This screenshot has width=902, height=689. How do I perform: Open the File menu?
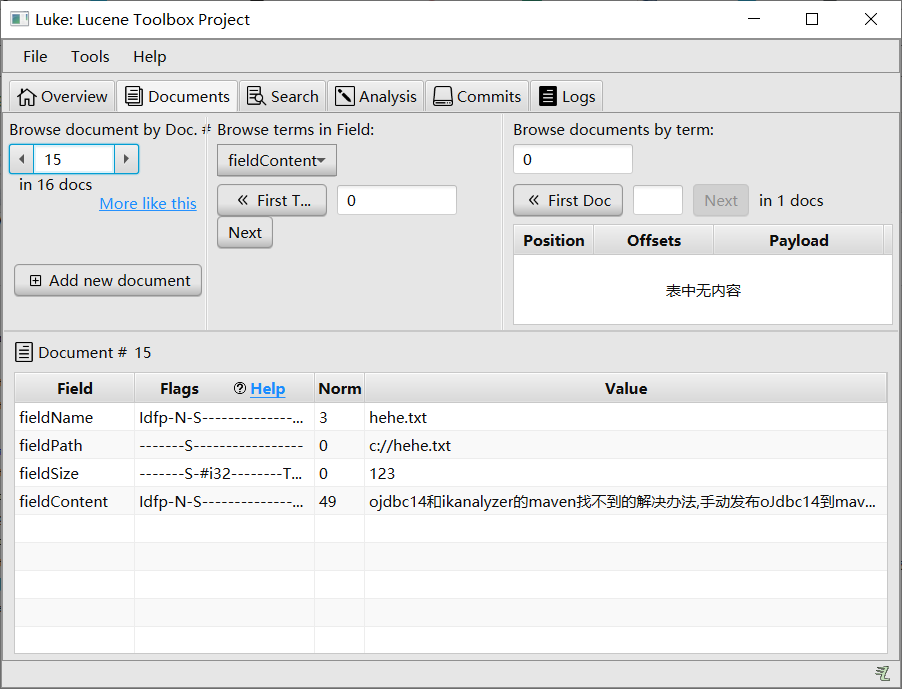(35, 56)
